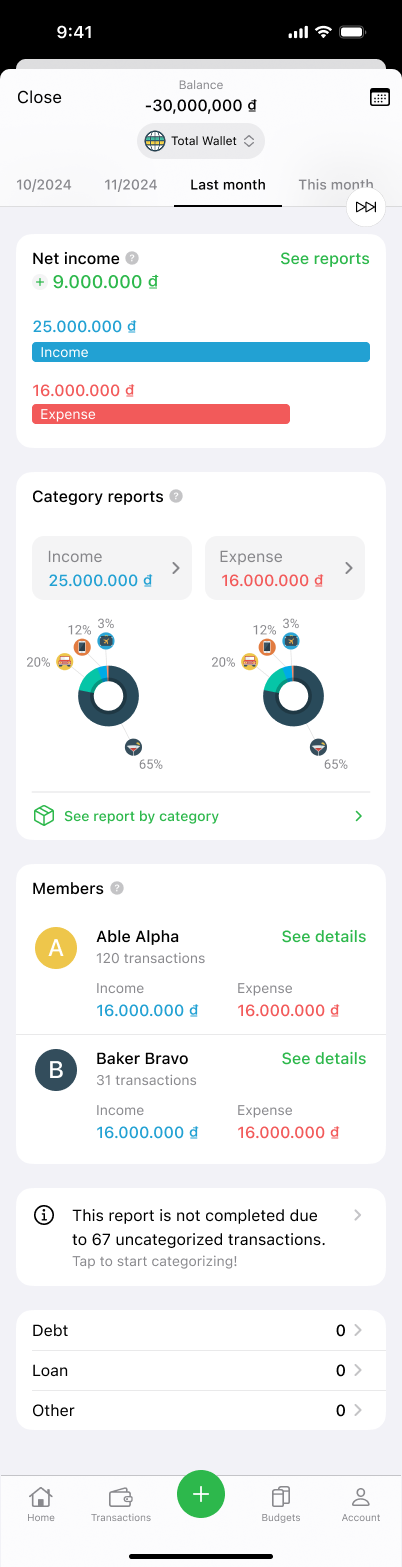This screenshot has height=1567, width=402.
Task: Open the See reports link
Action: click(325, 258)
